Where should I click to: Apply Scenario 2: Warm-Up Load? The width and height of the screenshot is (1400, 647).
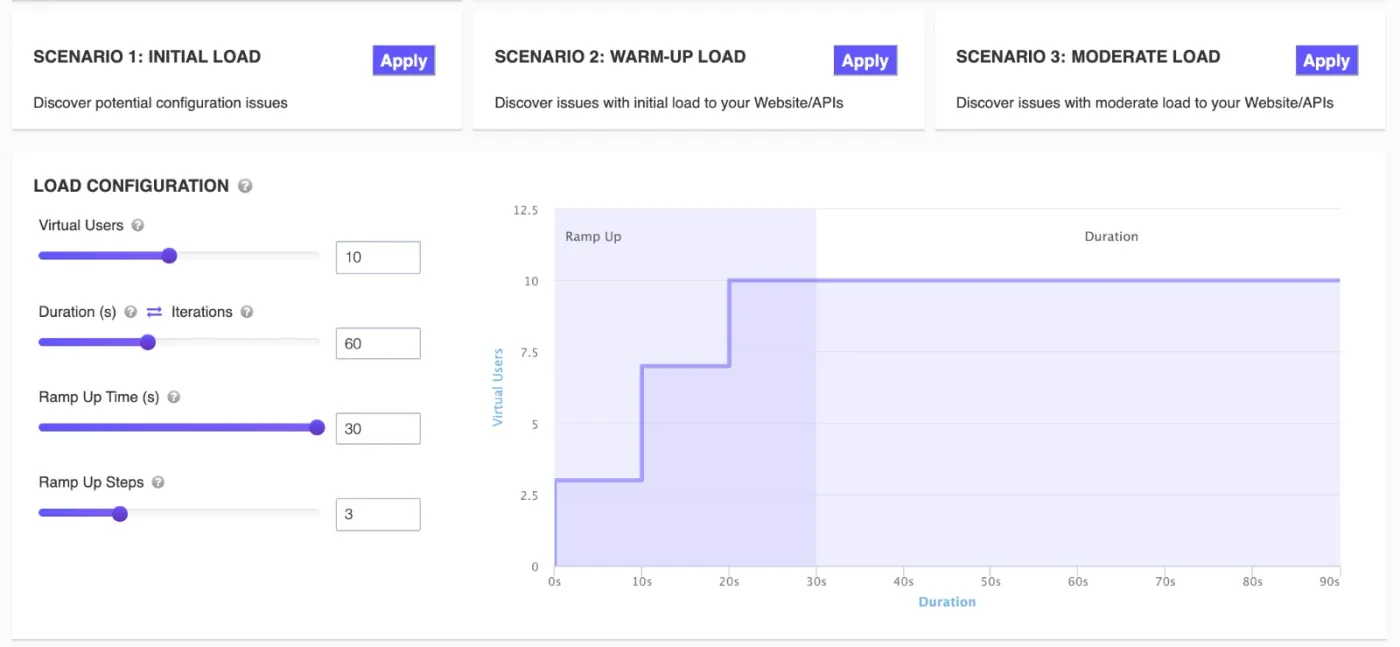pos(865,61)
